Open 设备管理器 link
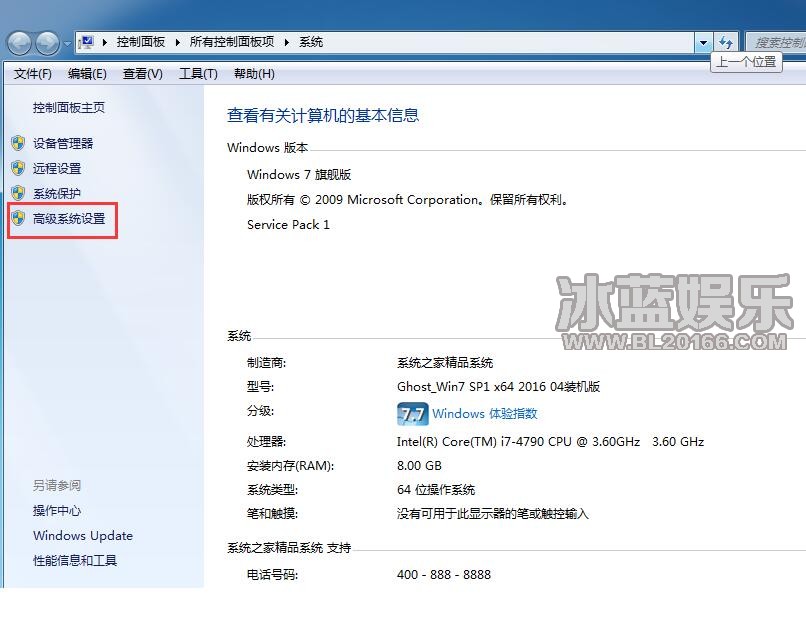806x621 pixels. (x=63, y=143)
